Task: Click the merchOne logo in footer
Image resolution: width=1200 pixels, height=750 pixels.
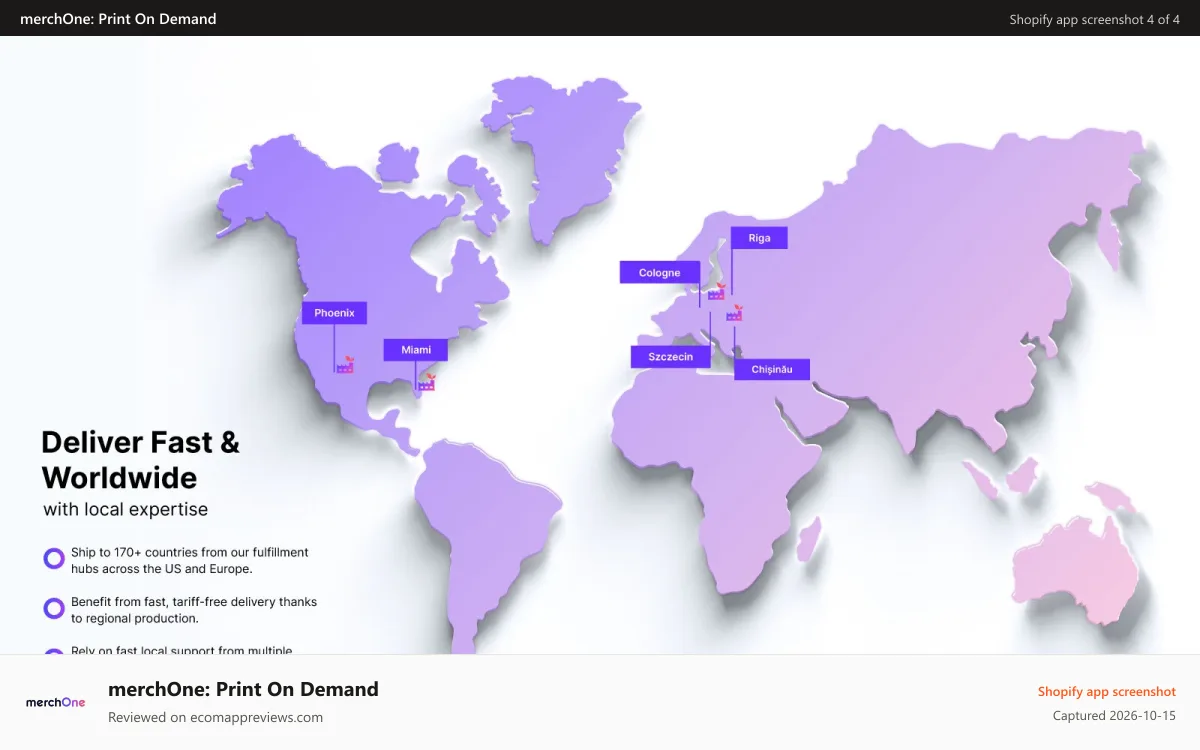Action: point(56,702)
